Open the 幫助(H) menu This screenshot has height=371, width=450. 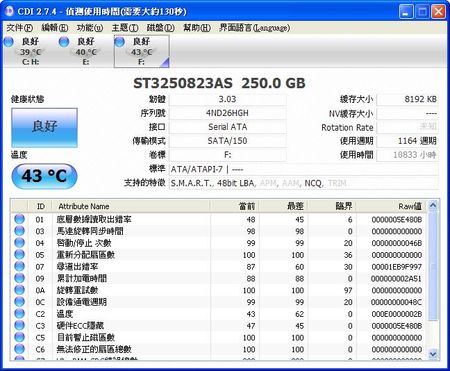point(197,28)
